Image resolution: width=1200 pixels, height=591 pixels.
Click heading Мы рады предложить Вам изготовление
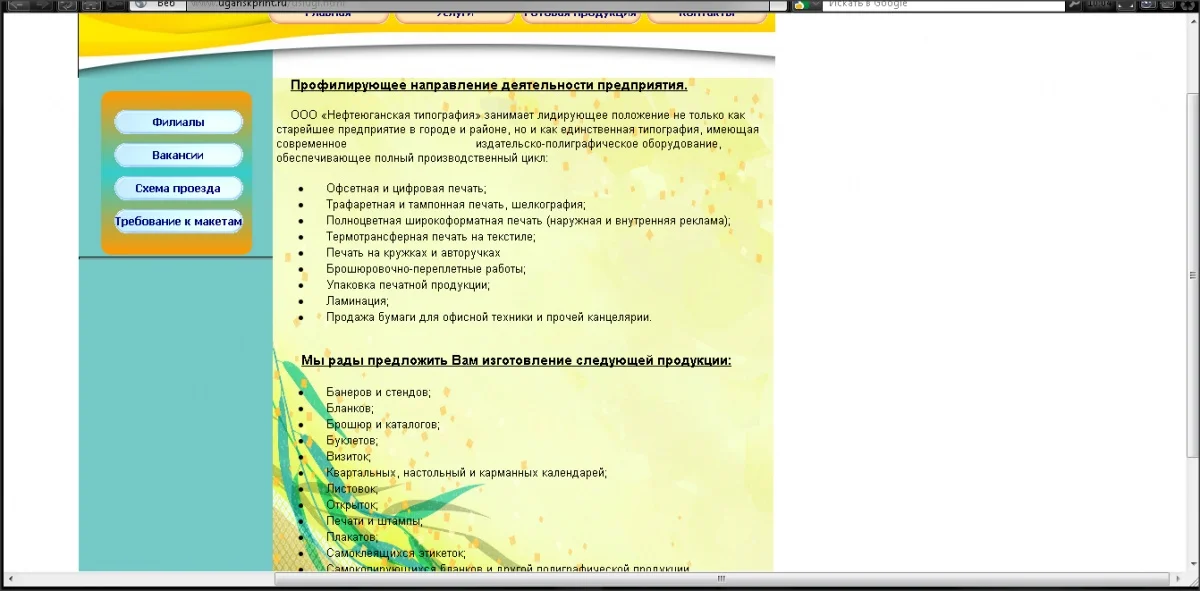[x=516, y=360]
